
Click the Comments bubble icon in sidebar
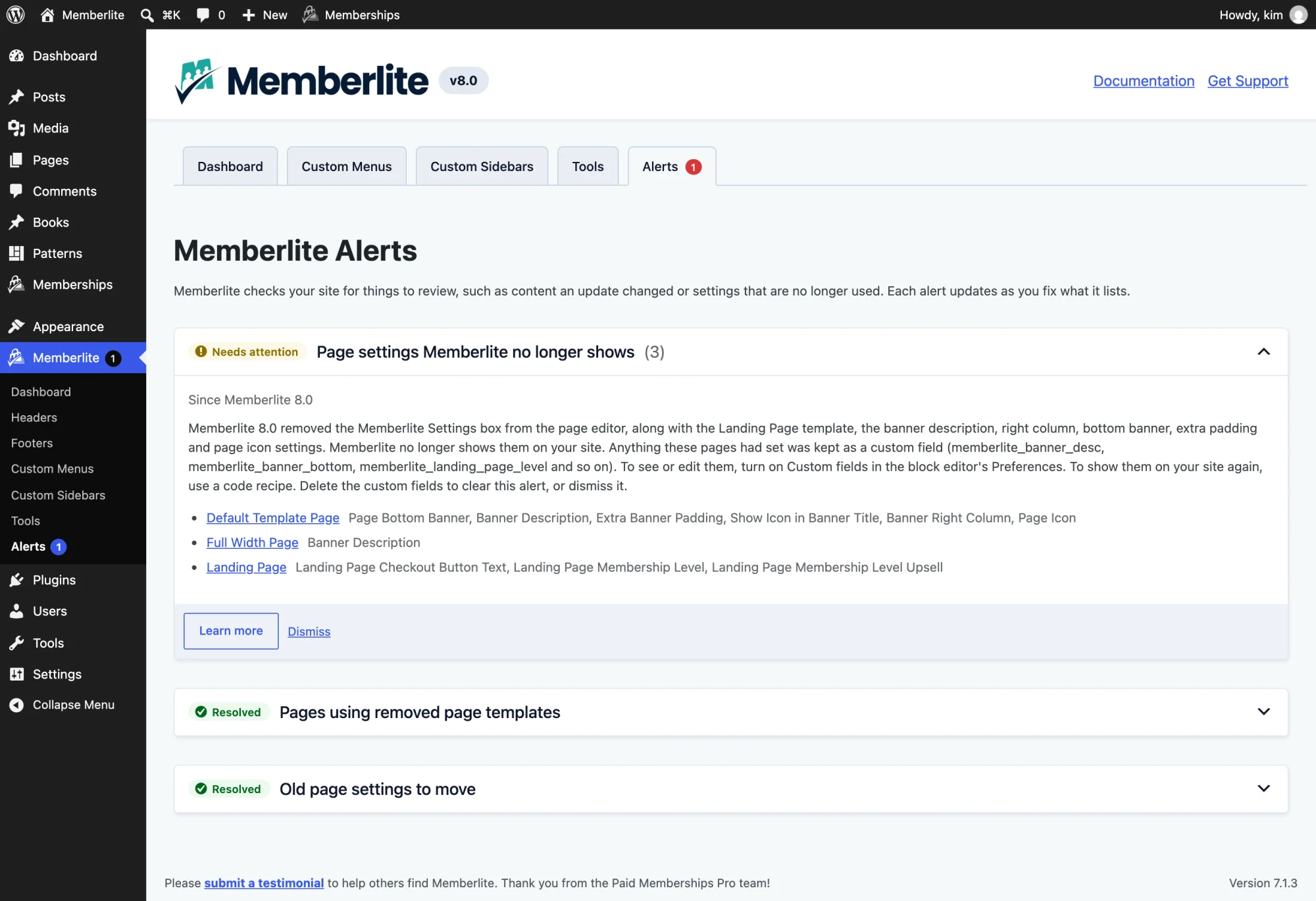click(x=16, y=191)
